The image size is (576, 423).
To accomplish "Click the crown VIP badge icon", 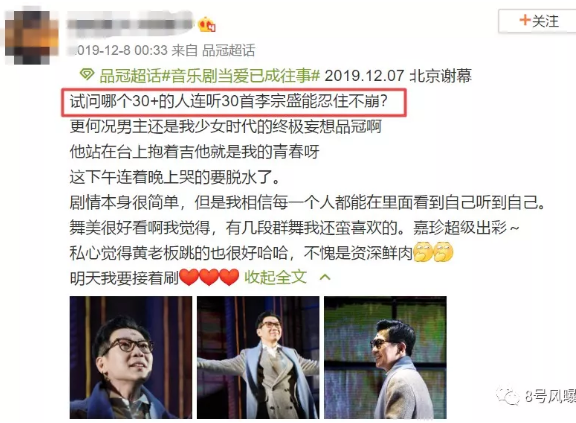I will 207,24.
